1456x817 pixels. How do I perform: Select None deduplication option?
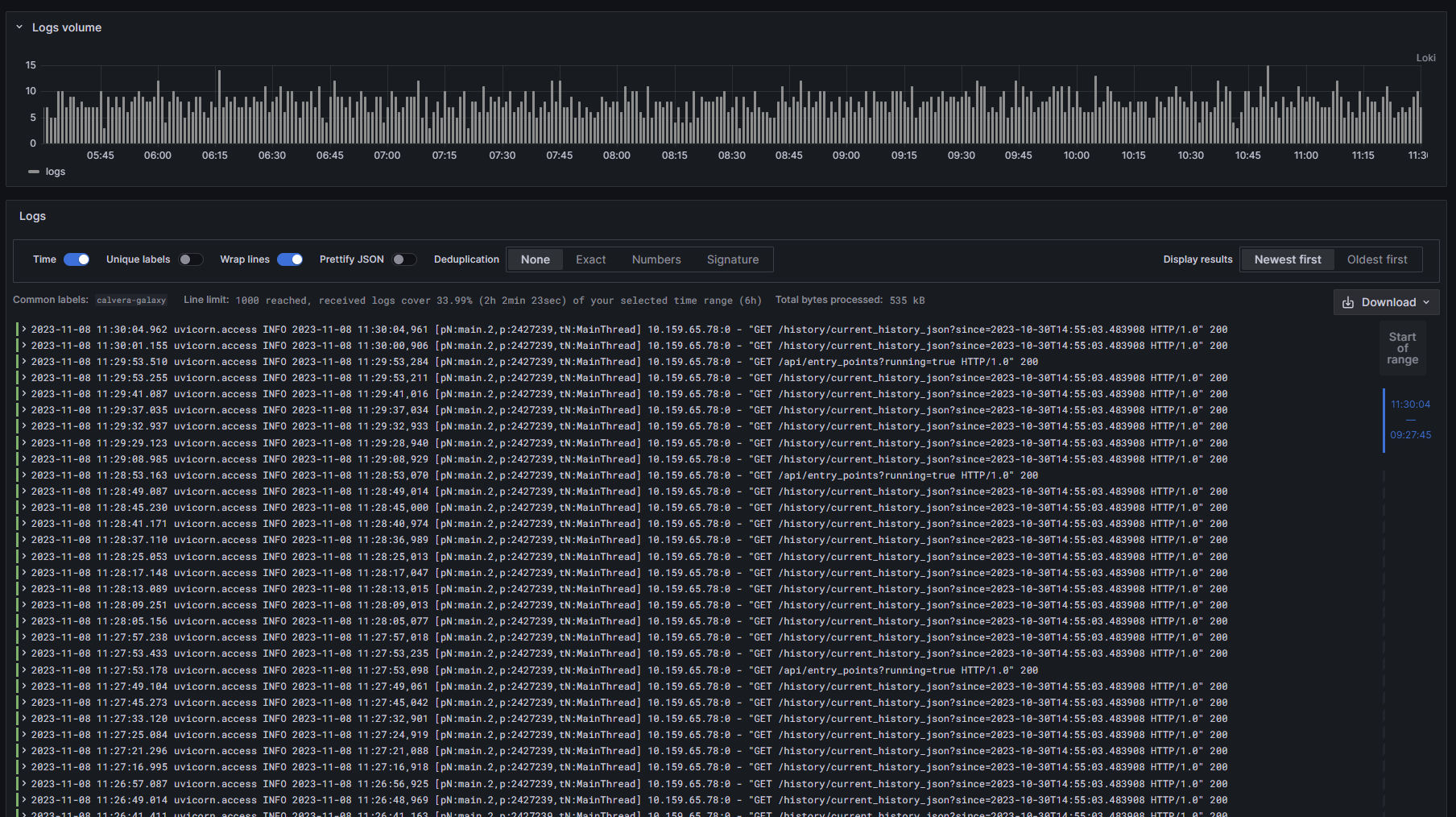[535, 259]
